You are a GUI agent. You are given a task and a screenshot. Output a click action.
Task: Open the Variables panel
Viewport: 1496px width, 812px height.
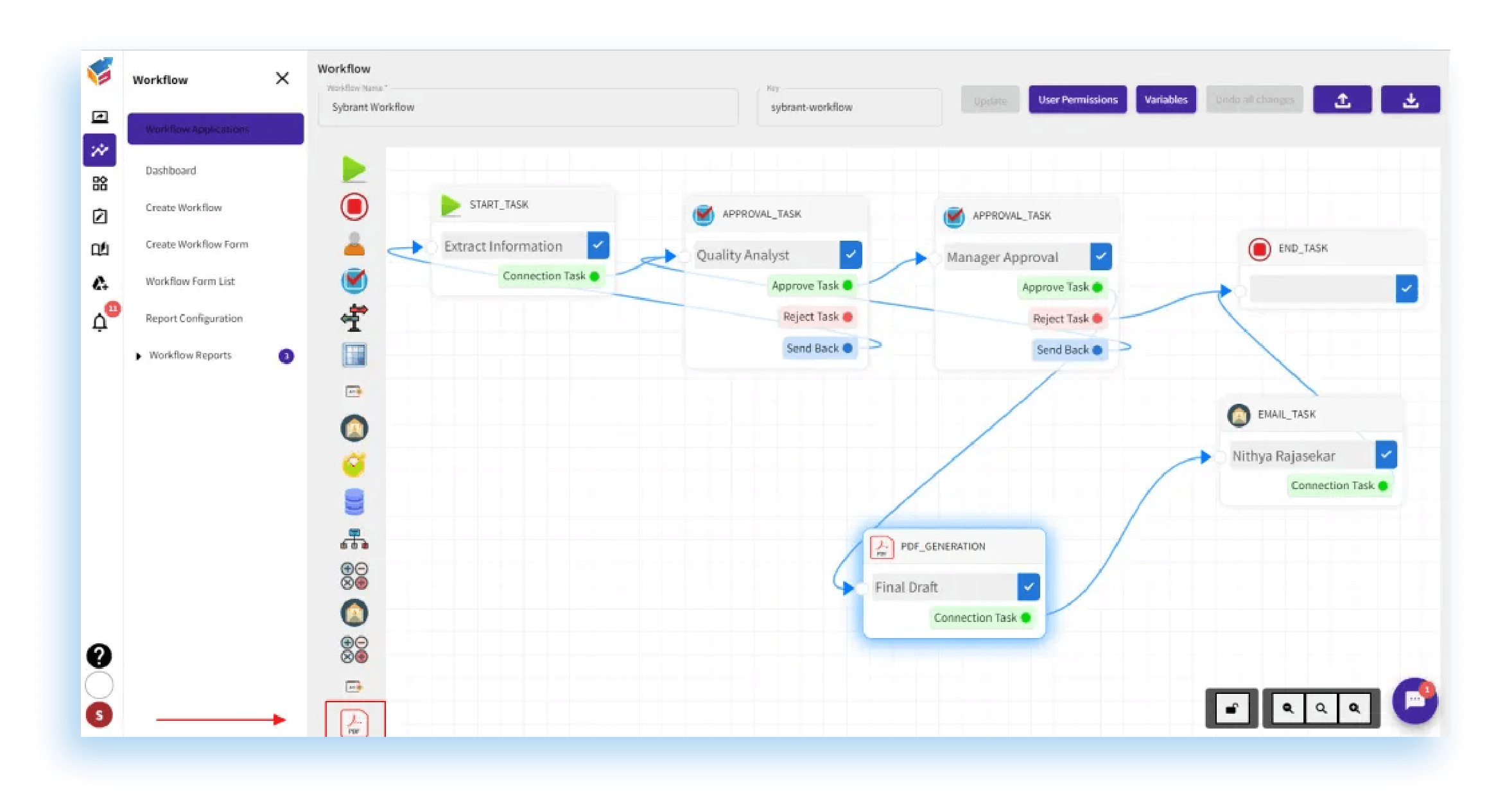[x=1165, y=99]
